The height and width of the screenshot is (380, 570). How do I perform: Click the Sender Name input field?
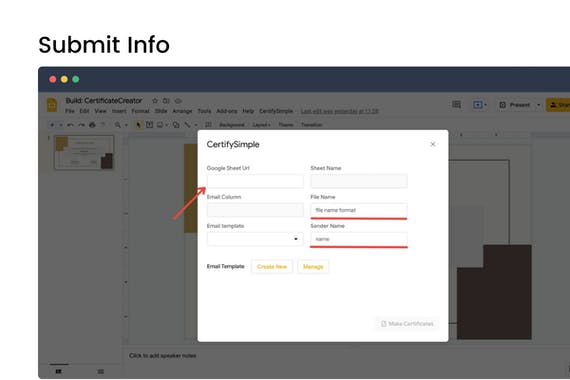click(359, 239)
